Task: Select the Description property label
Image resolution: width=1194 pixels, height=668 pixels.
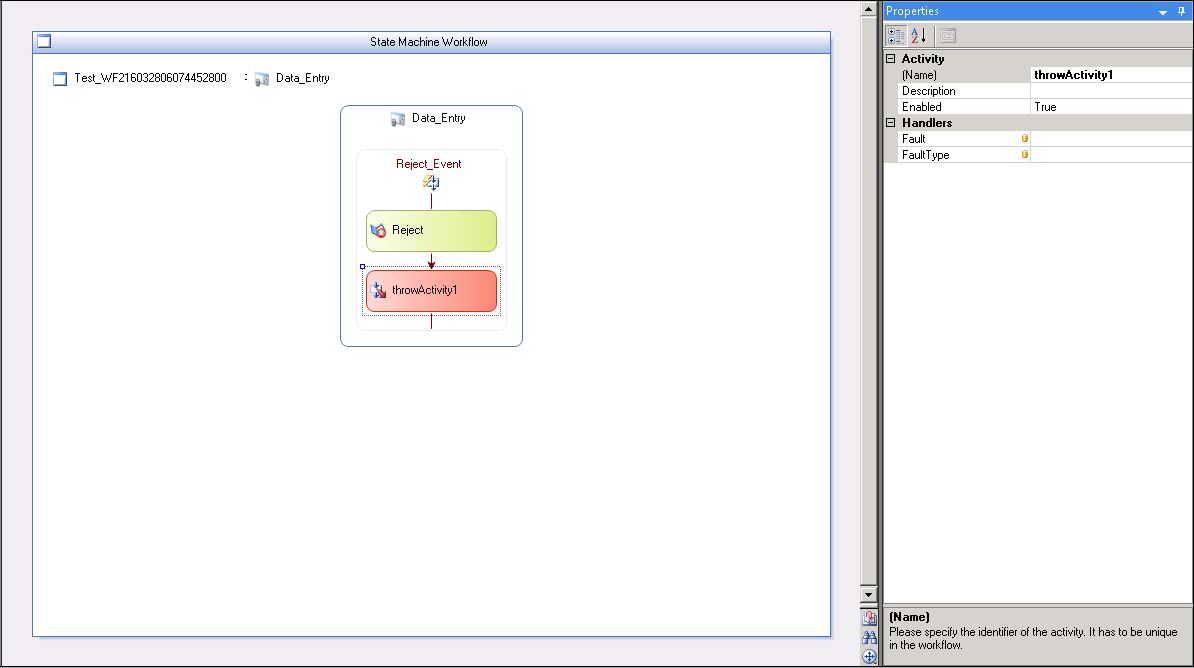Action: click(x=928, y=91)
